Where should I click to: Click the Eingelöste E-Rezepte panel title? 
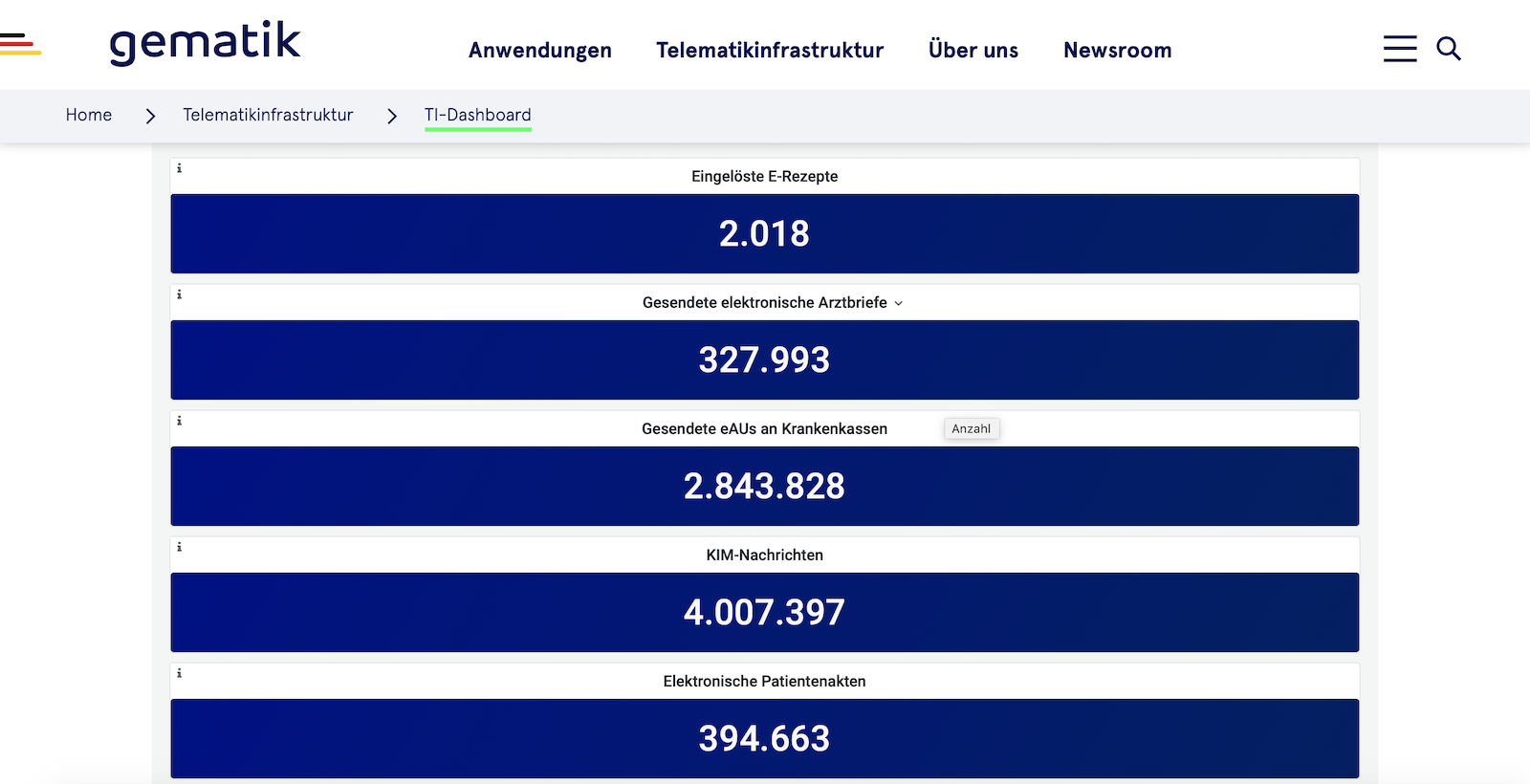click(764, 176)
